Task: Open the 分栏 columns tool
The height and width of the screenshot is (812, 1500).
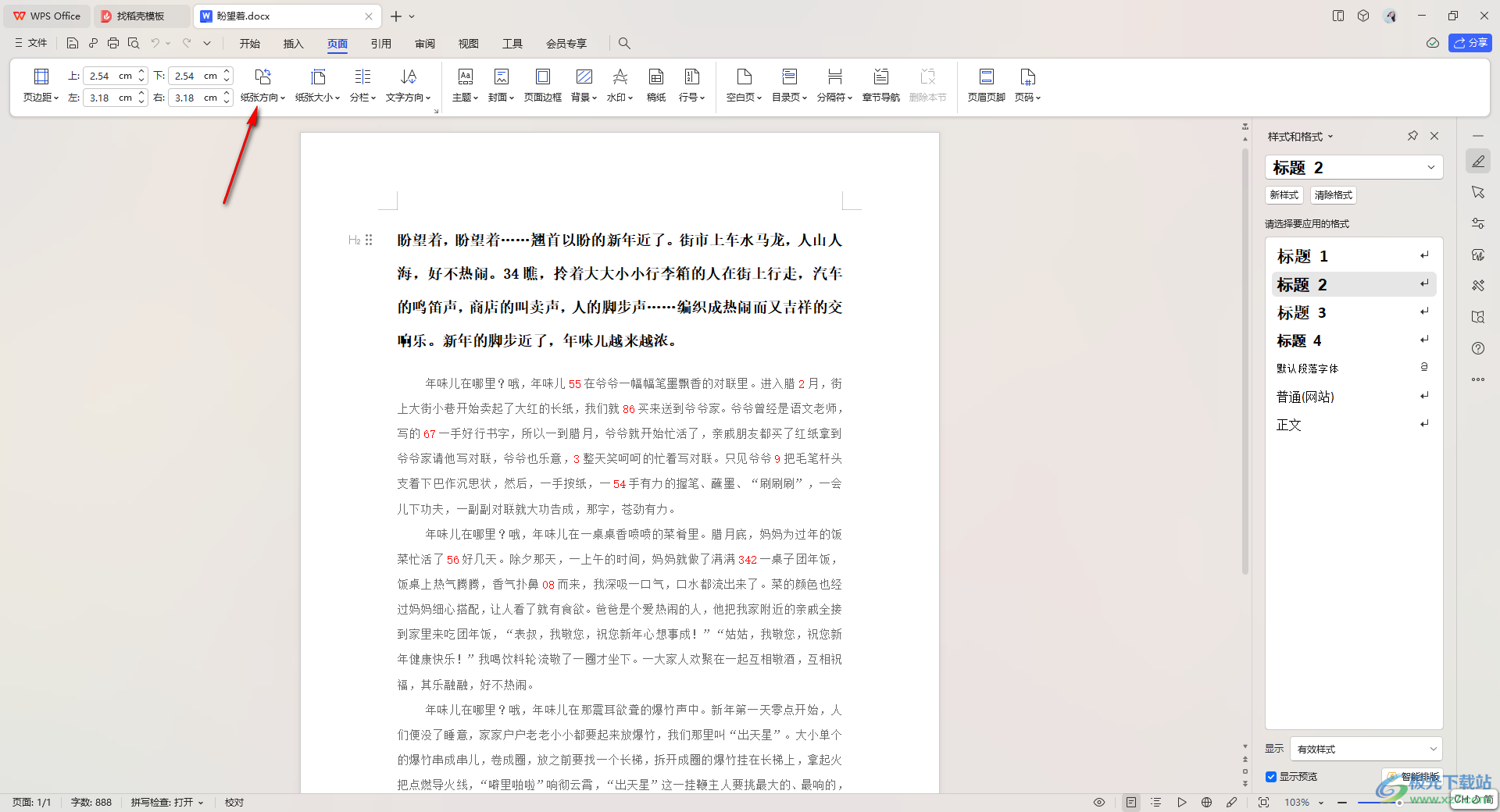Action: tap(362, 84)
